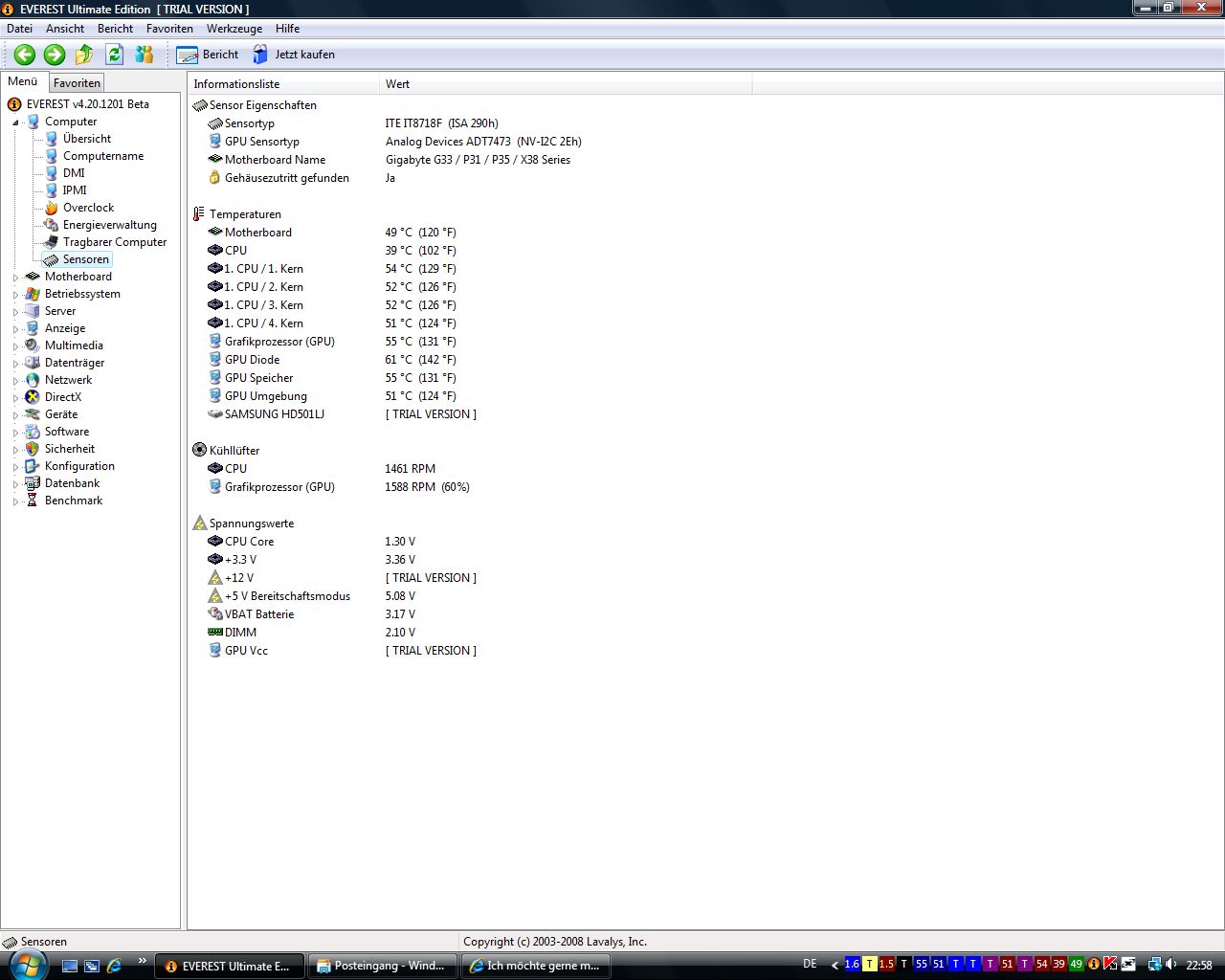The height and width of the screenshot is (980, 1225).
Task: Select EVEREST v4.20.1201 Beta root item
Action: (88, 104)
